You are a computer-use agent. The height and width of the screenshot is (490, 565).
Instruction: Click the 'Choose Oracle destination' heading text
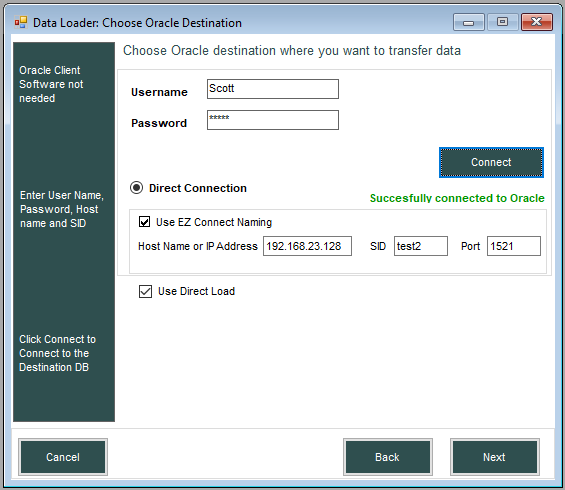(x=292, y=50)
